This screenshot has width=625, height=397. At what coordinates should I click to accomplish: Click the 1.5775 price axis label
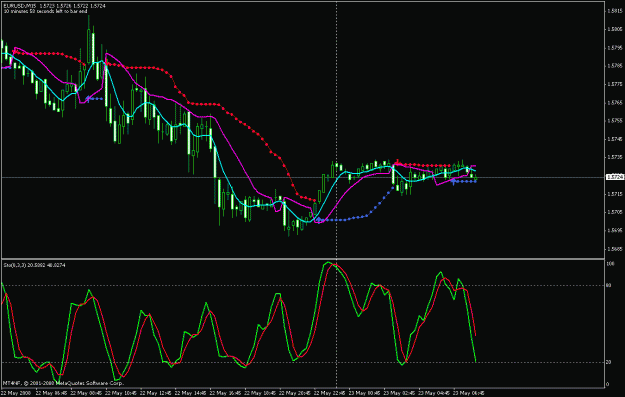[615, 85]
